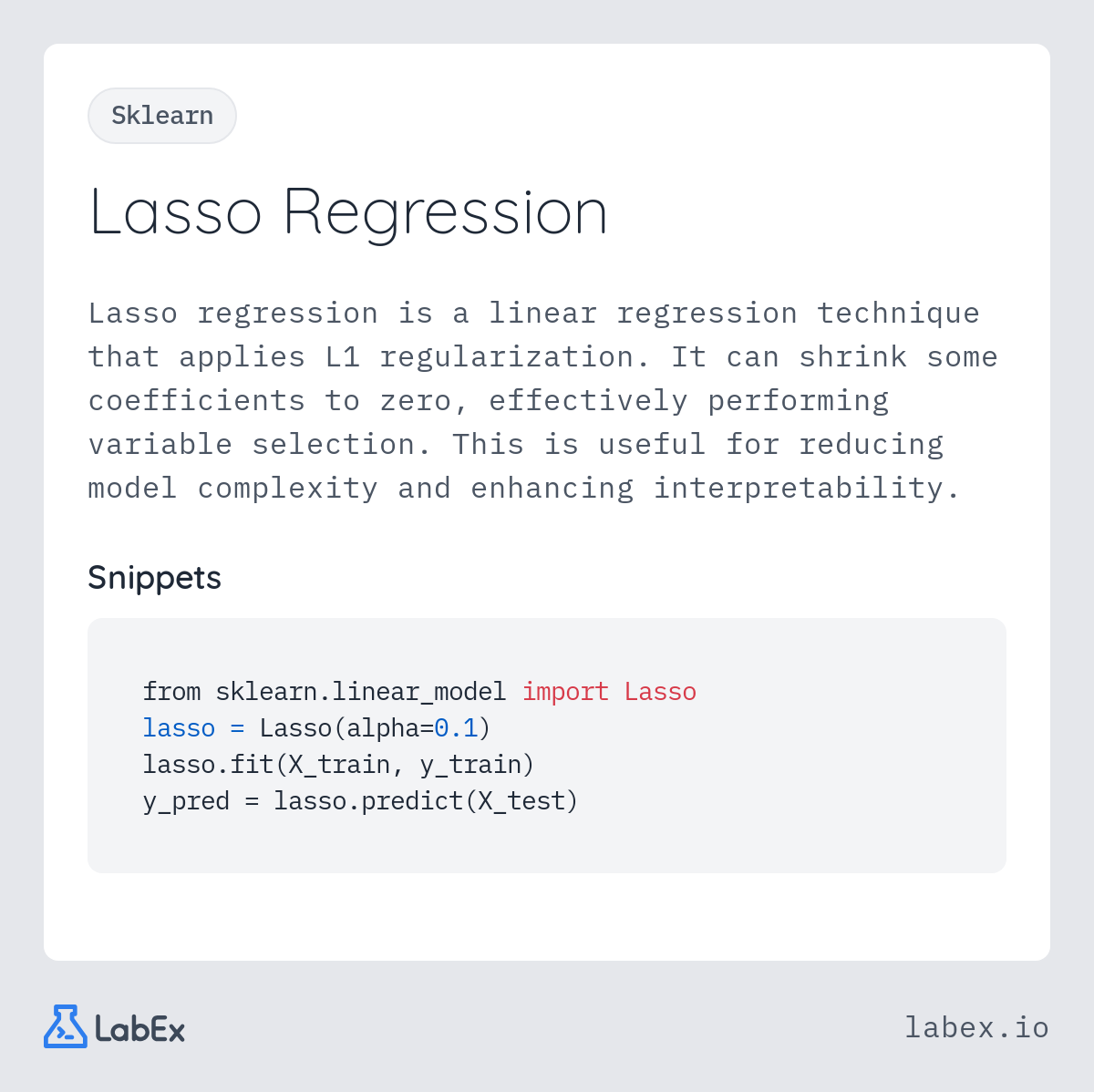Click the 0.1 alpha value
The width and height of the screenshot is (1094, 1092).
[x=456, y=728]
